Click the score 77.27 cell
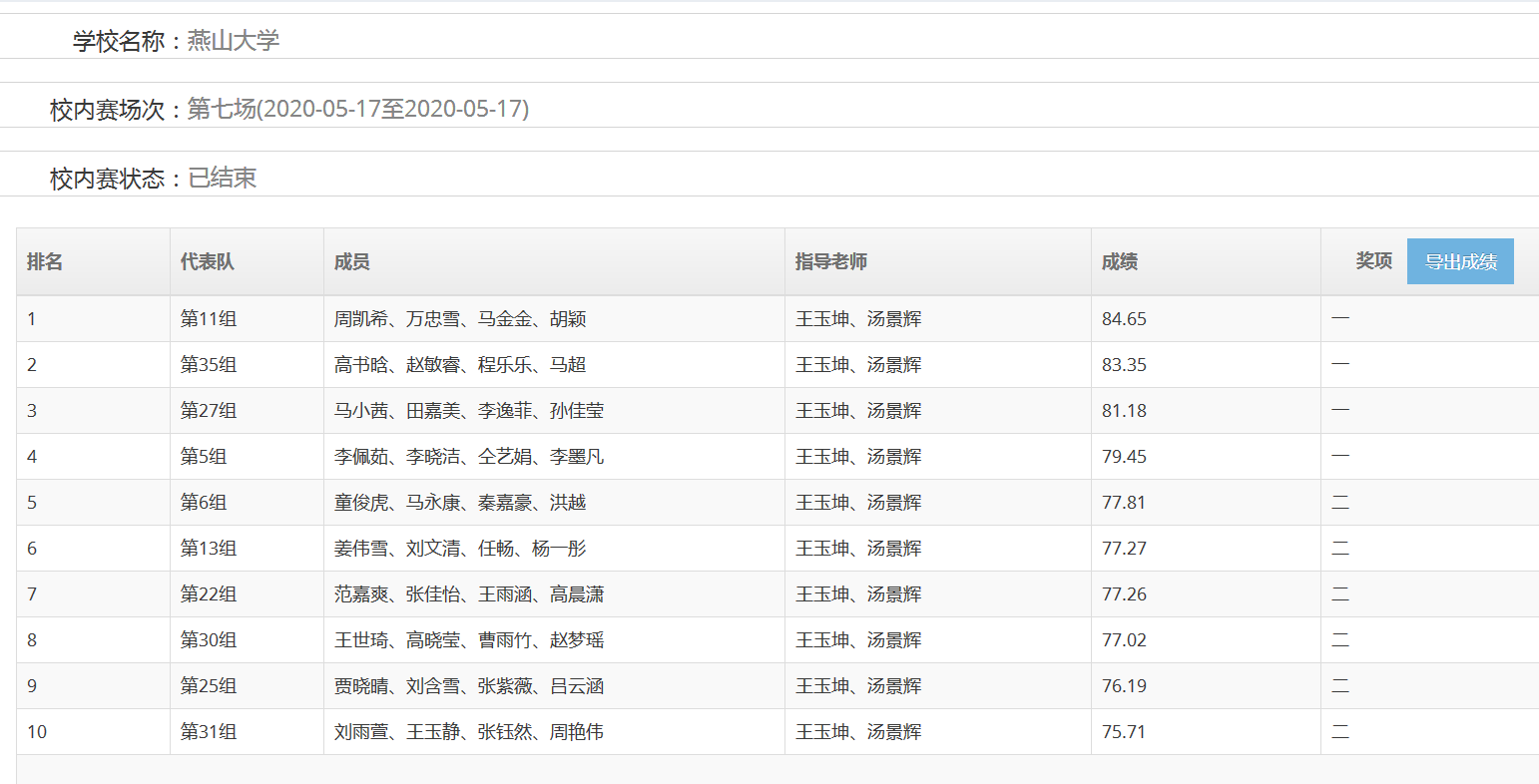 click(x=1124, y=549)
